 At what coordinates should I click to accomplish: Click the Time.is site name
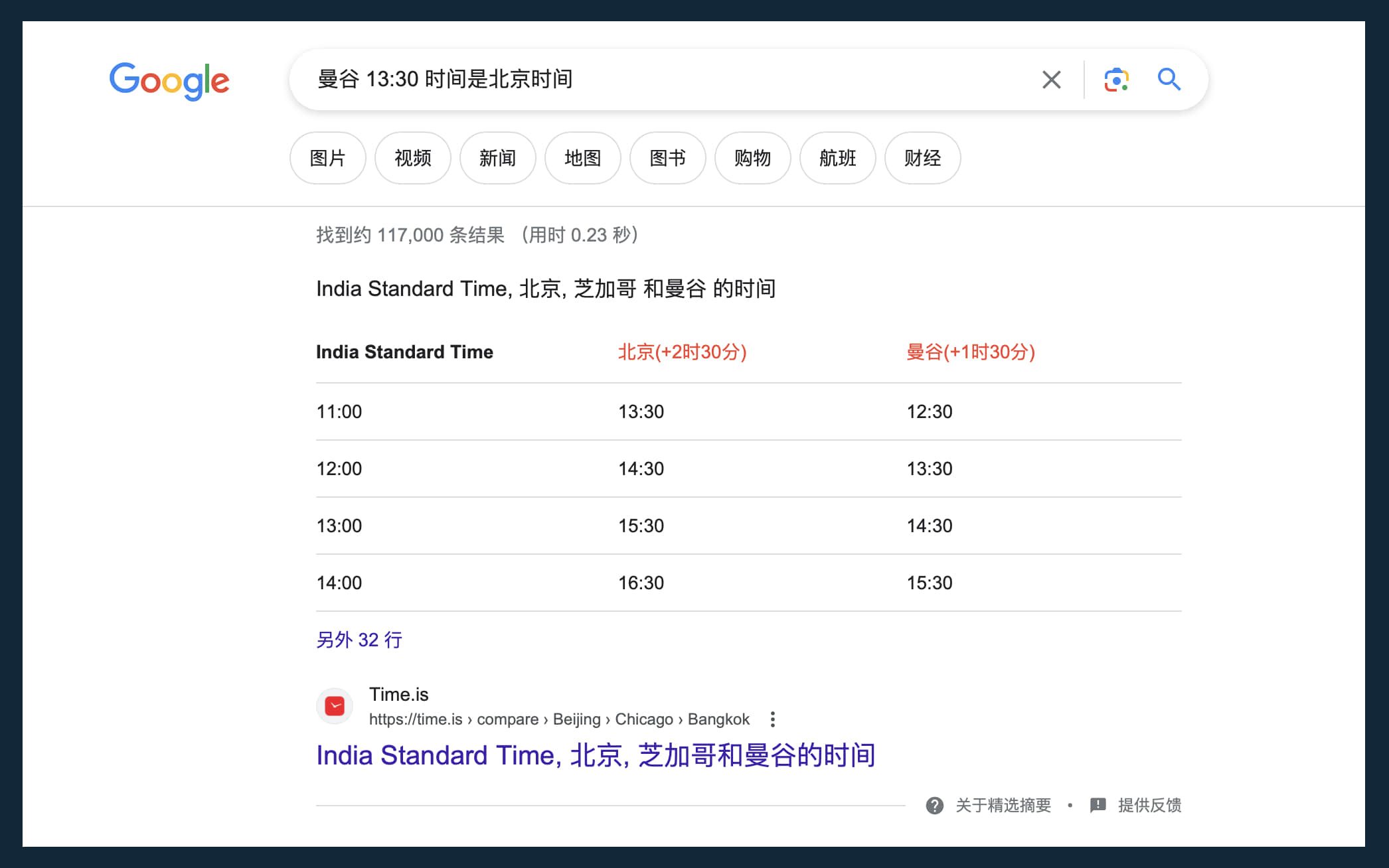[398, 694]
